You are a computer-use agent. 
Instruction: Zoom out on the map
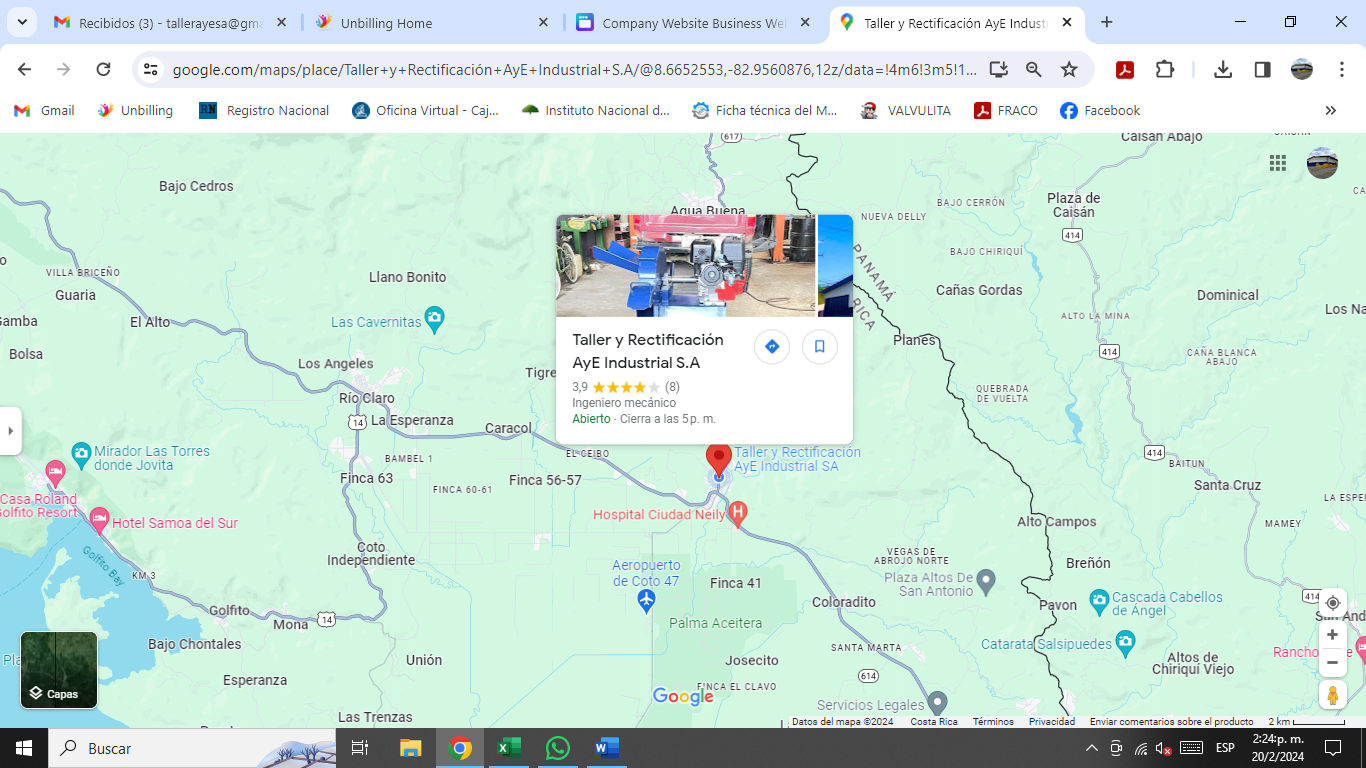click(1332, 662)
